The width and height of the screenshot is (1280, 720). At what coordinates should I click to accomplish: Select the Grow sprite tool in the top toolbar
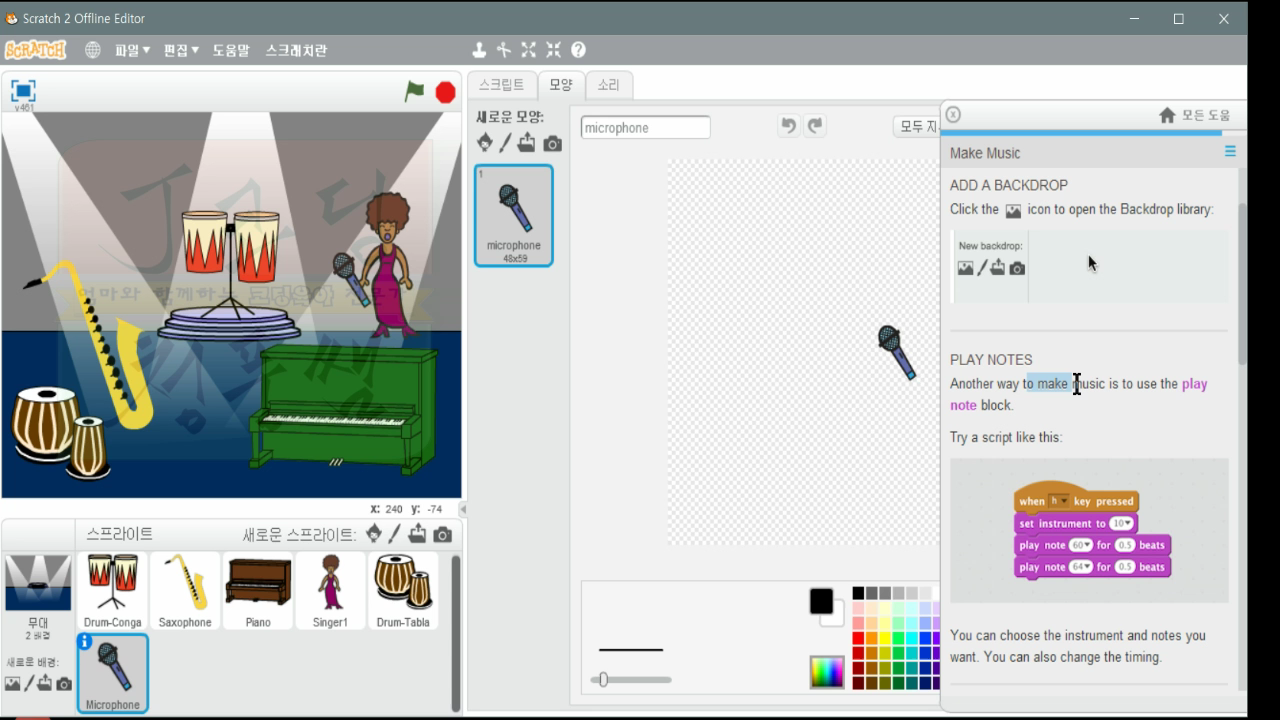(528, 50)
